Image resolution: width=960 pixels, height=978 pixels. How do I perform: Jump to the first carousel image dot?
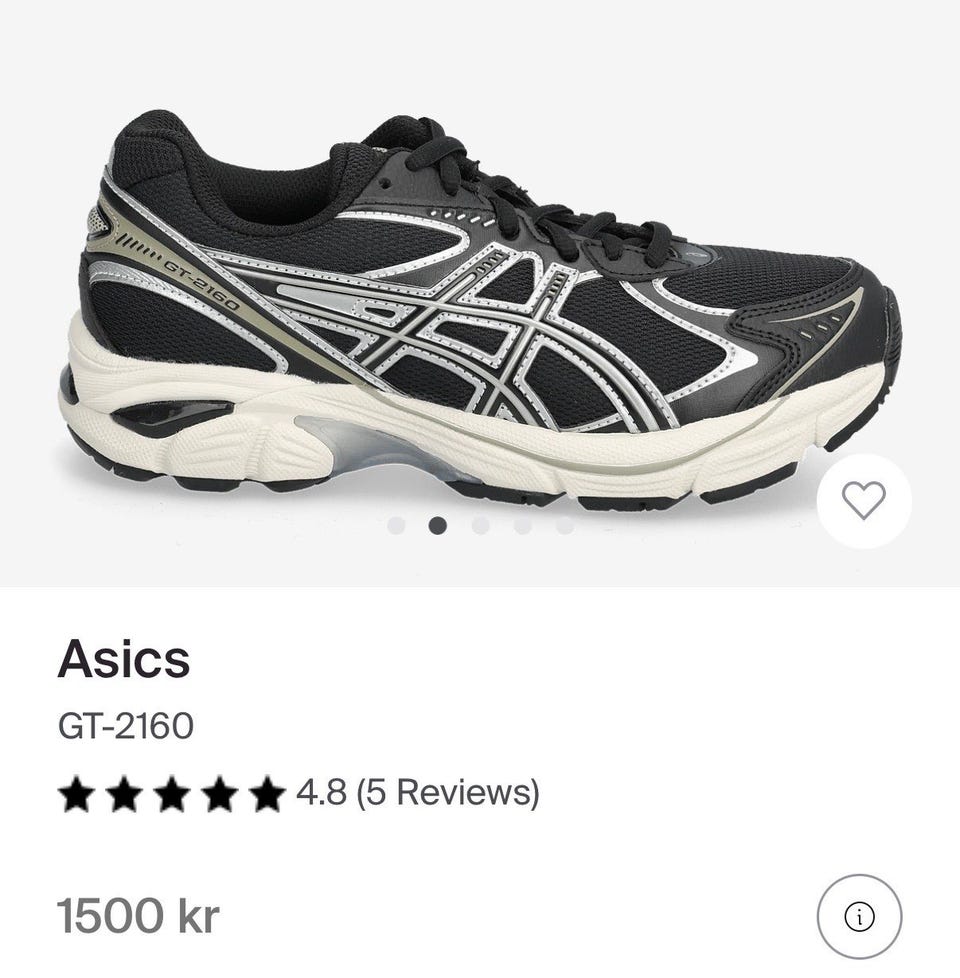click(x=396, y=526)
